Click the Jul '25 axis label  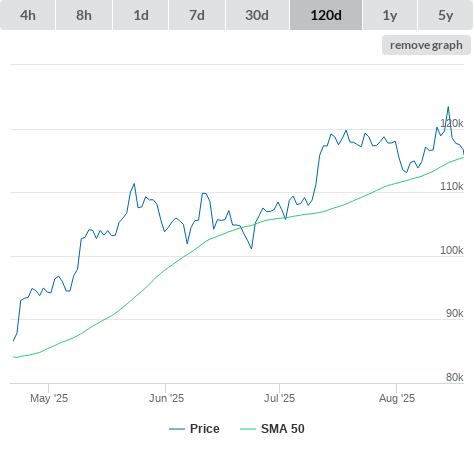279,398
